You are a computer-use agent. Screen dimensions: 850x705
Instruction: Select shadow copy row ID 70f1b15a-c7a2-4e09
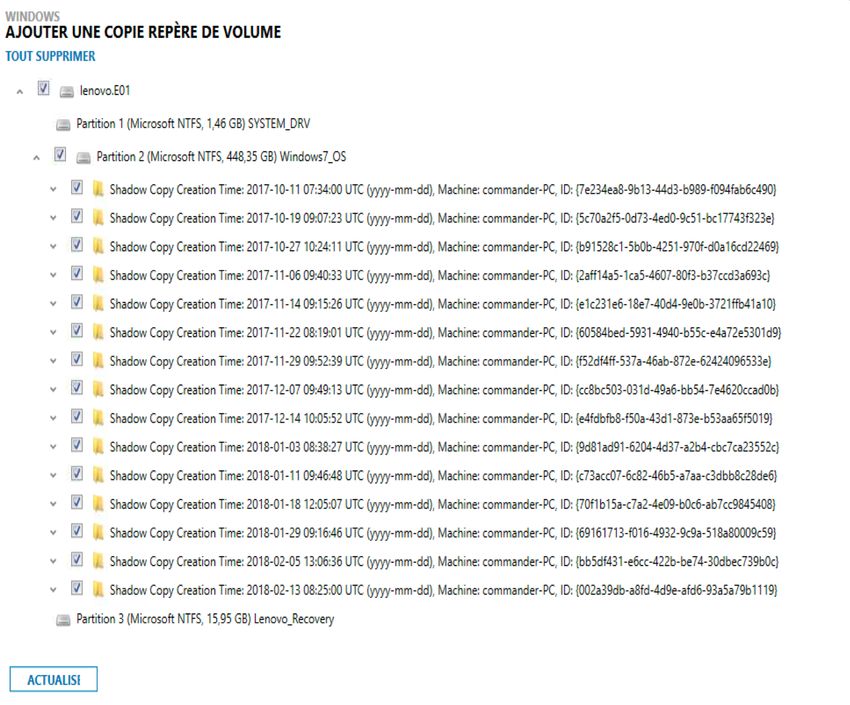click(x=442, y=505)
